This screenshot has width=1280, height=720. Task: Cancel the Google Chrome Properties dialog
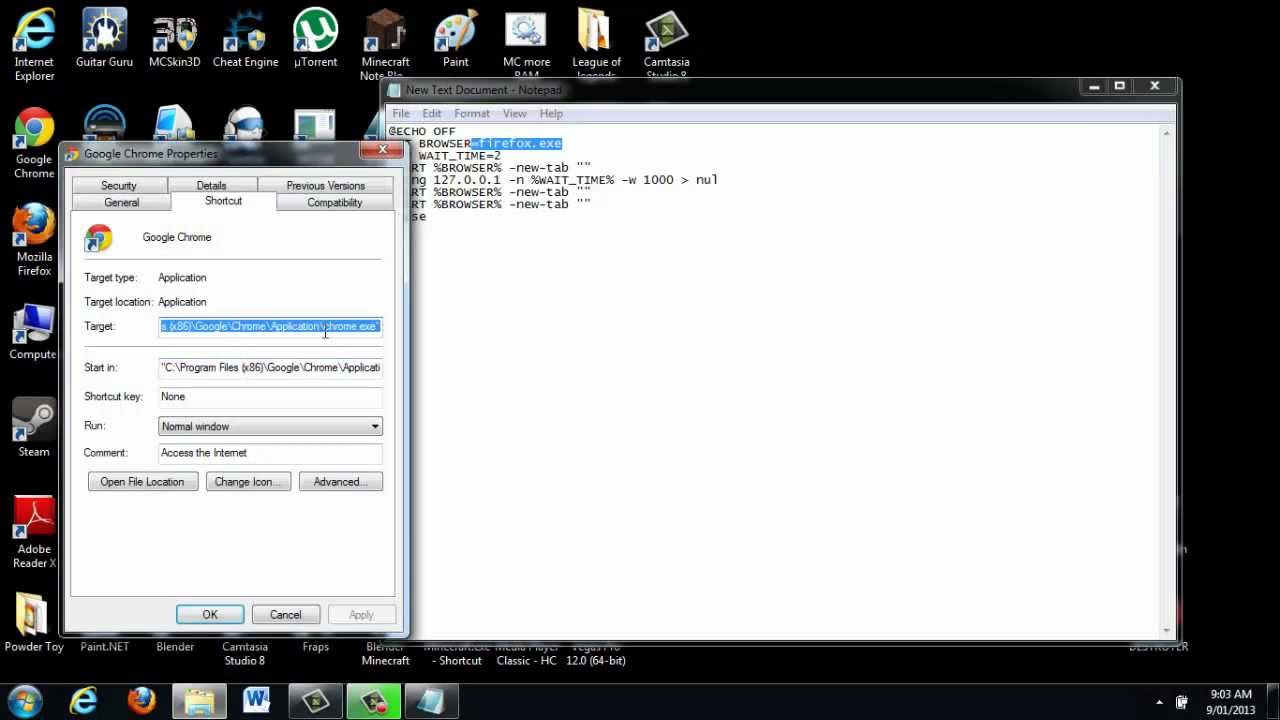(285, 615)
